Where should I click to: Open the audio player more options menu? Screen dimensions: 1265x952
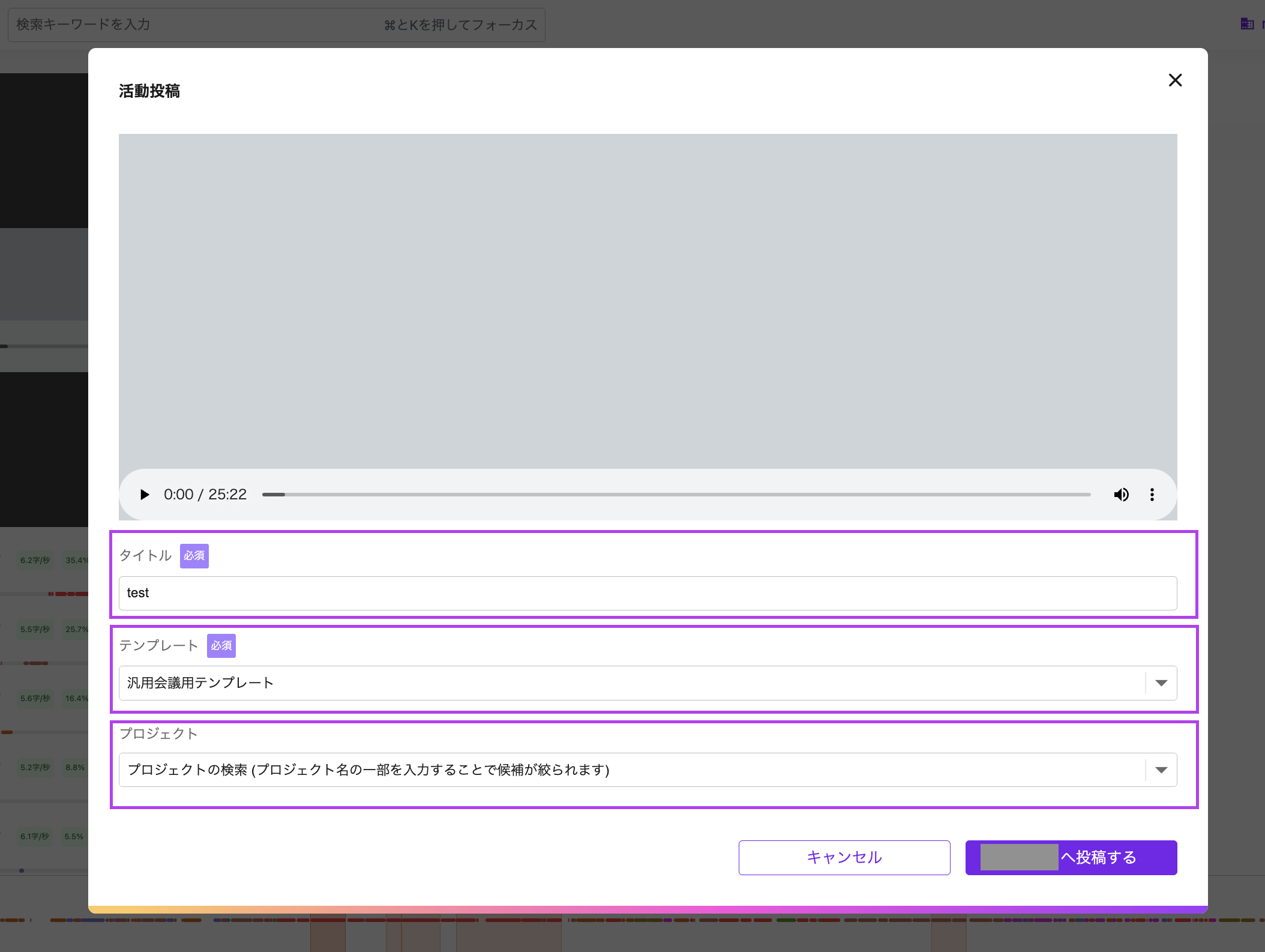click(1152, 495)
